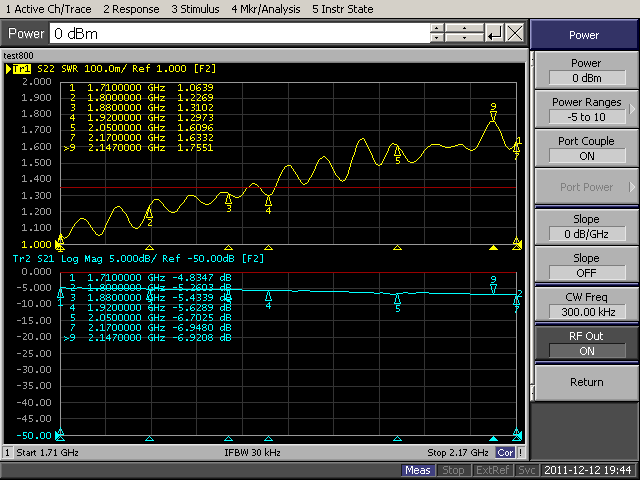Click marker 3 triangle on S21 x-axis
This screenshot has width=640, height=480.
[x=229, y=439]
